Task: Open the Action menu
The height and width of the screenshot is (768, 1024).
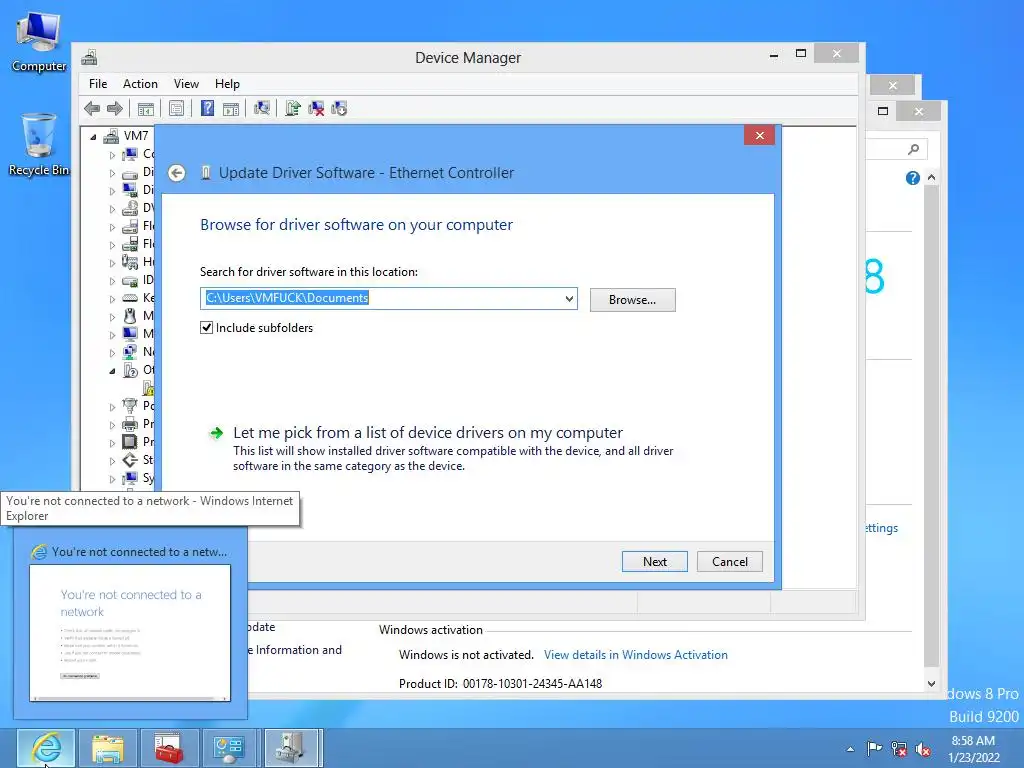Action: [x=140, y=84]
